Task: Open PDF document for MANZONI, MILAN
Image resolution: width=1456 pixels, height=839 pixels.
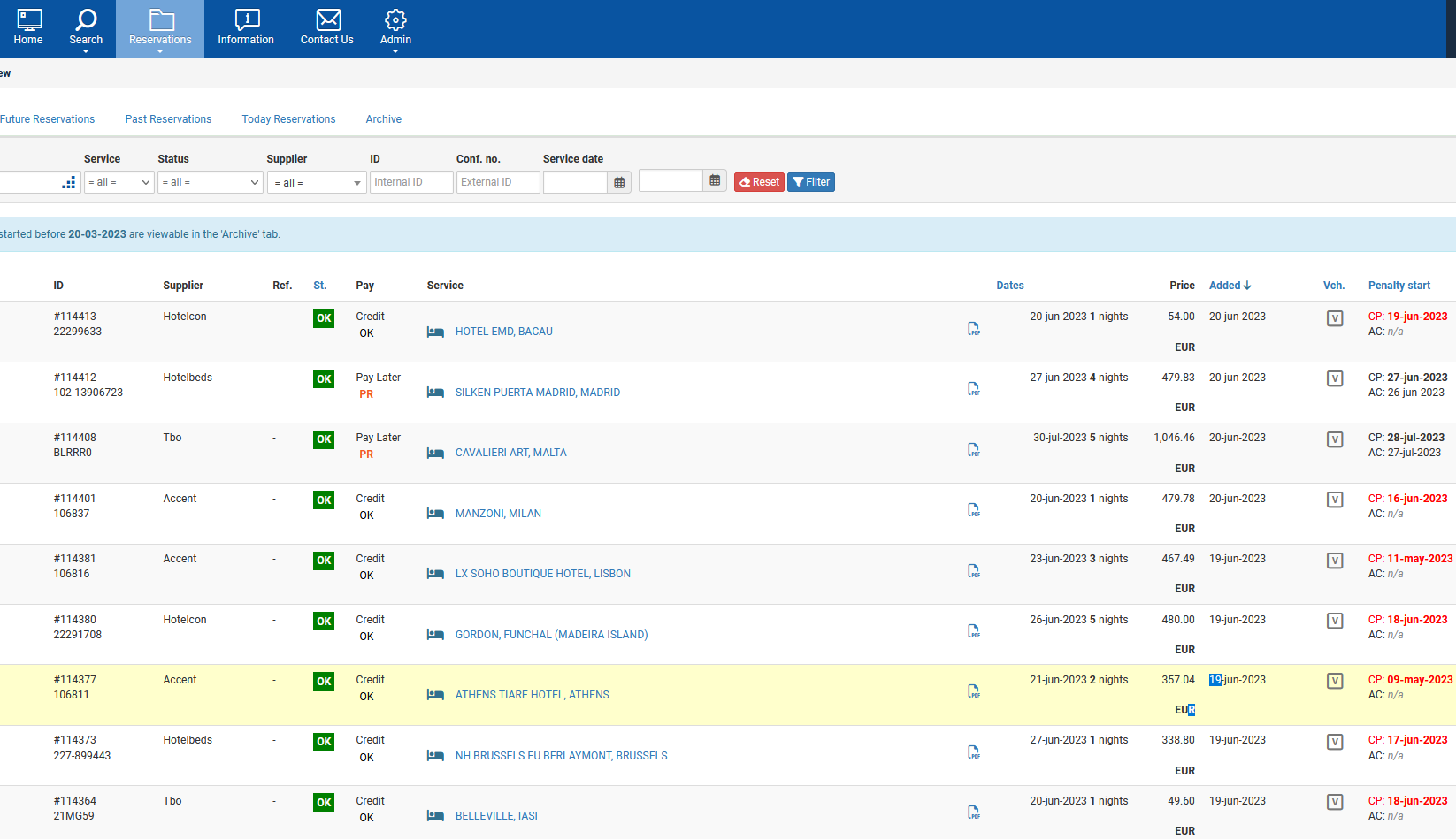Action: pos(973,510)
